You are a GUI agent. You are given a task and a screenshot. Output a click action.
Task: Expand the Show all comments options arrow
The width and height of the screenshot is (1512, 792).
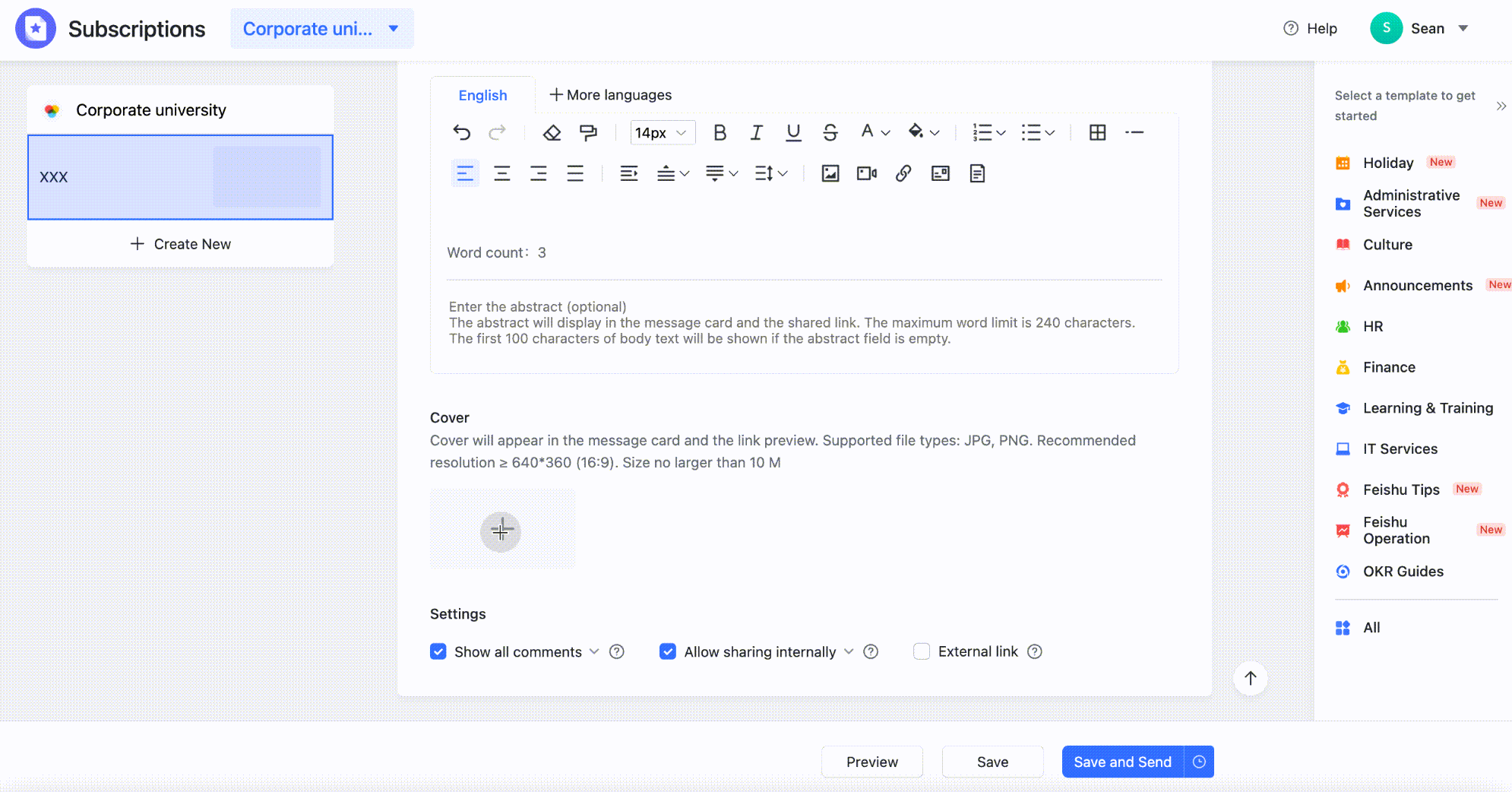click(594, 651)
